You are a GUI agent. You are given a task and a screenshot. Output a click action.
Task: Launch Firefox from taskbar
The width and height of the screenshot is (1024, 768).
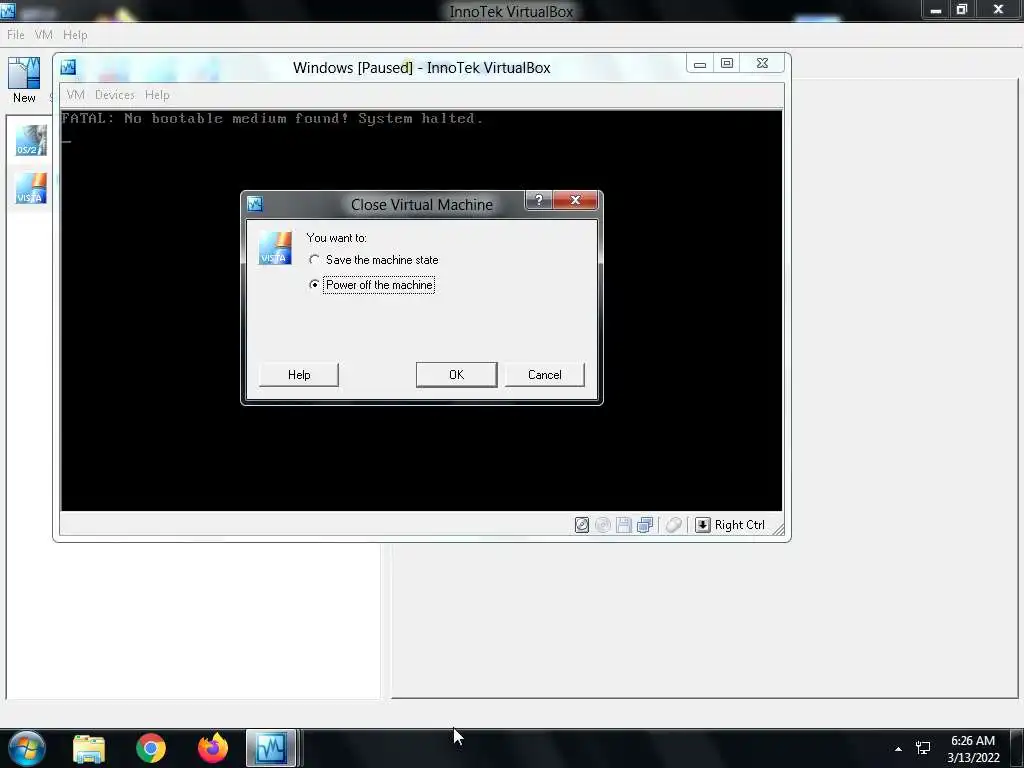[x=213, y=748]
